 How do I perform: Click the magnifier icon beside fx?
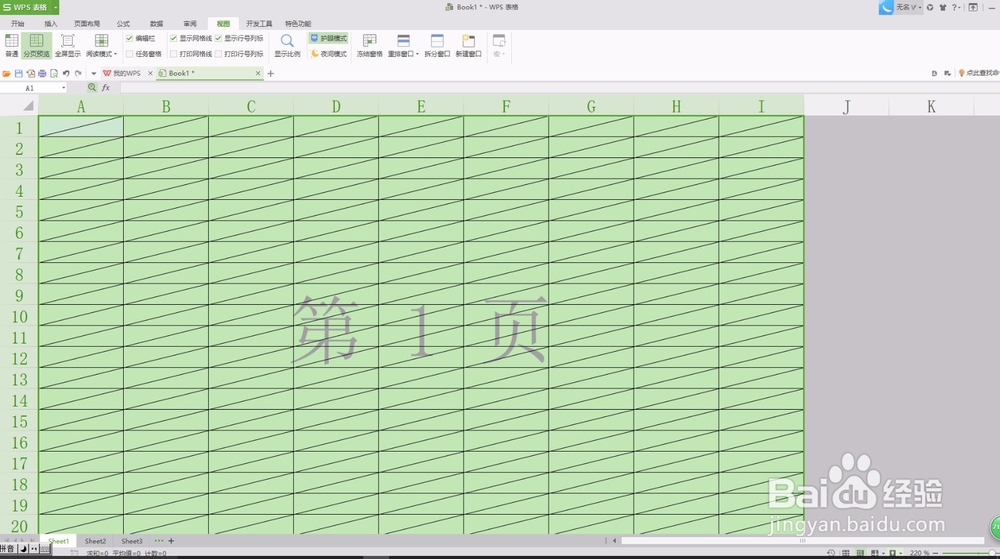(92, 88)
